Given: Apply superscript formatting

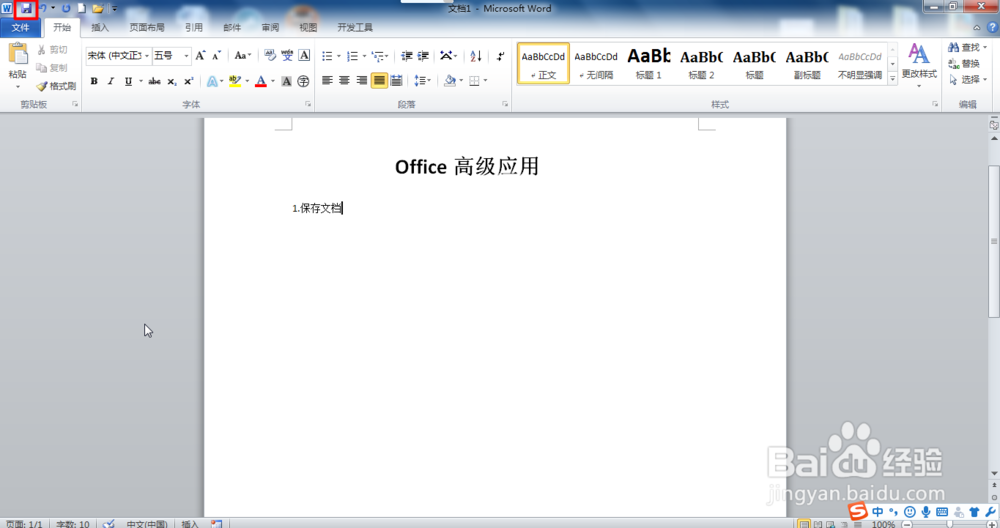Looking at the screenshot, I should (x=189, y=81).
